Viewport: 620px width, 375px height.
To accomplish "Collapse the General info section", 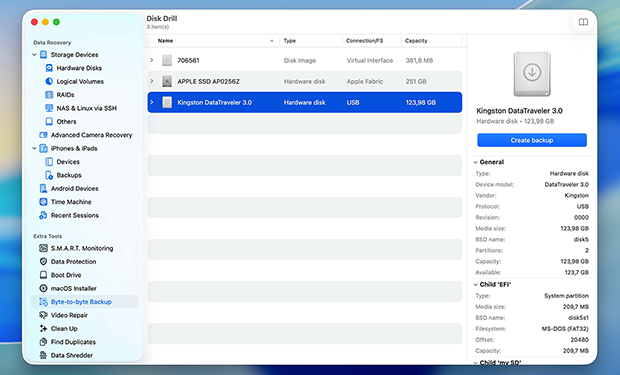I will coord(476,162).
